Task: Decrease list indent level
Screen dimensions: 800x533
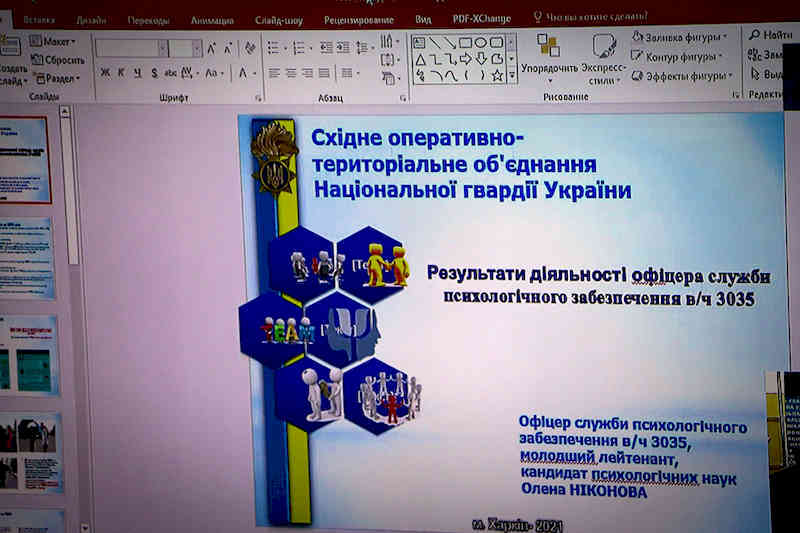Action: coord(326,48)
